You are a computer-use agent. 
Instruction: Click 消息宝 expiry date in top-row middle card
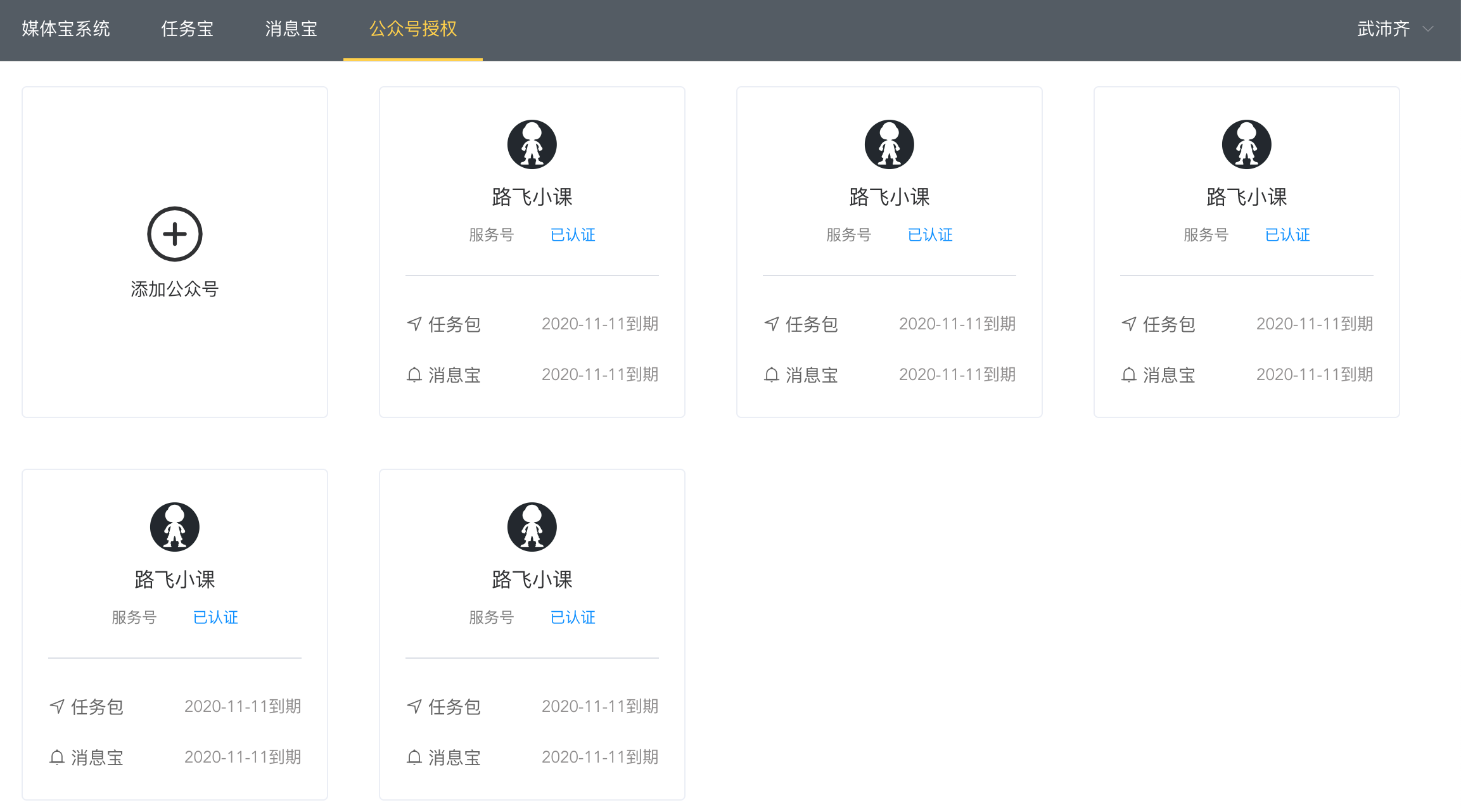[x=957, y=374]
